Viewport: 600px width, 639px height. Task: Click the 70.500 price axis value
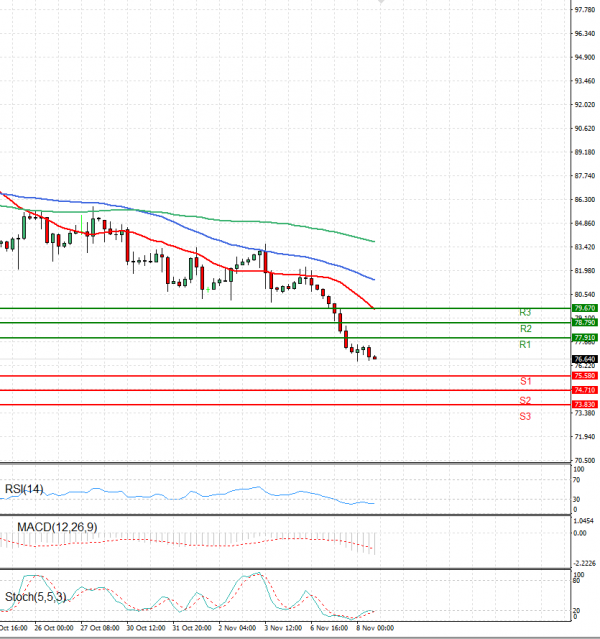pyautogui.click(x=585, y=461)
